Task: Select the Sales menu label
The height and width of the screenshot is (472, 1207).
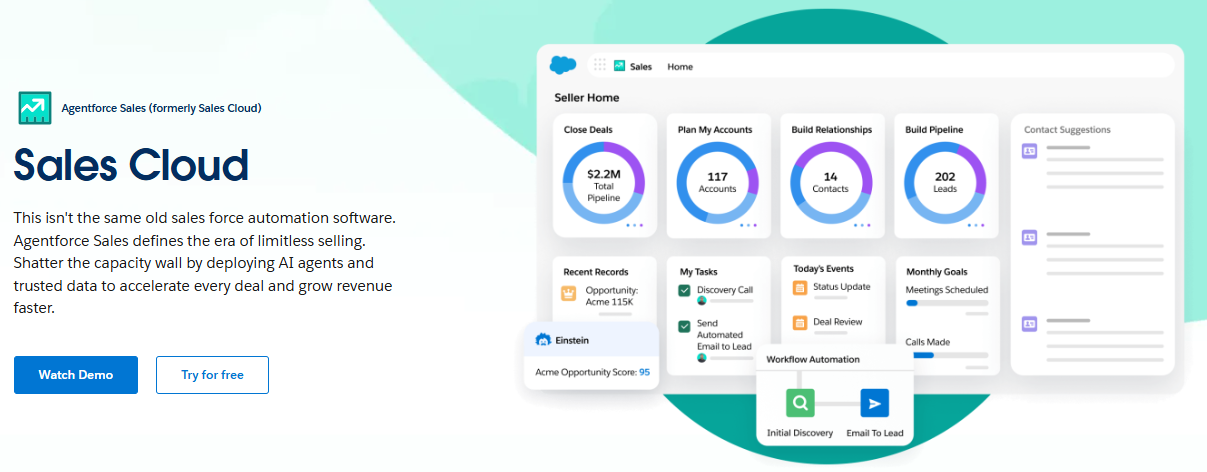Action: tap(641, 67)
